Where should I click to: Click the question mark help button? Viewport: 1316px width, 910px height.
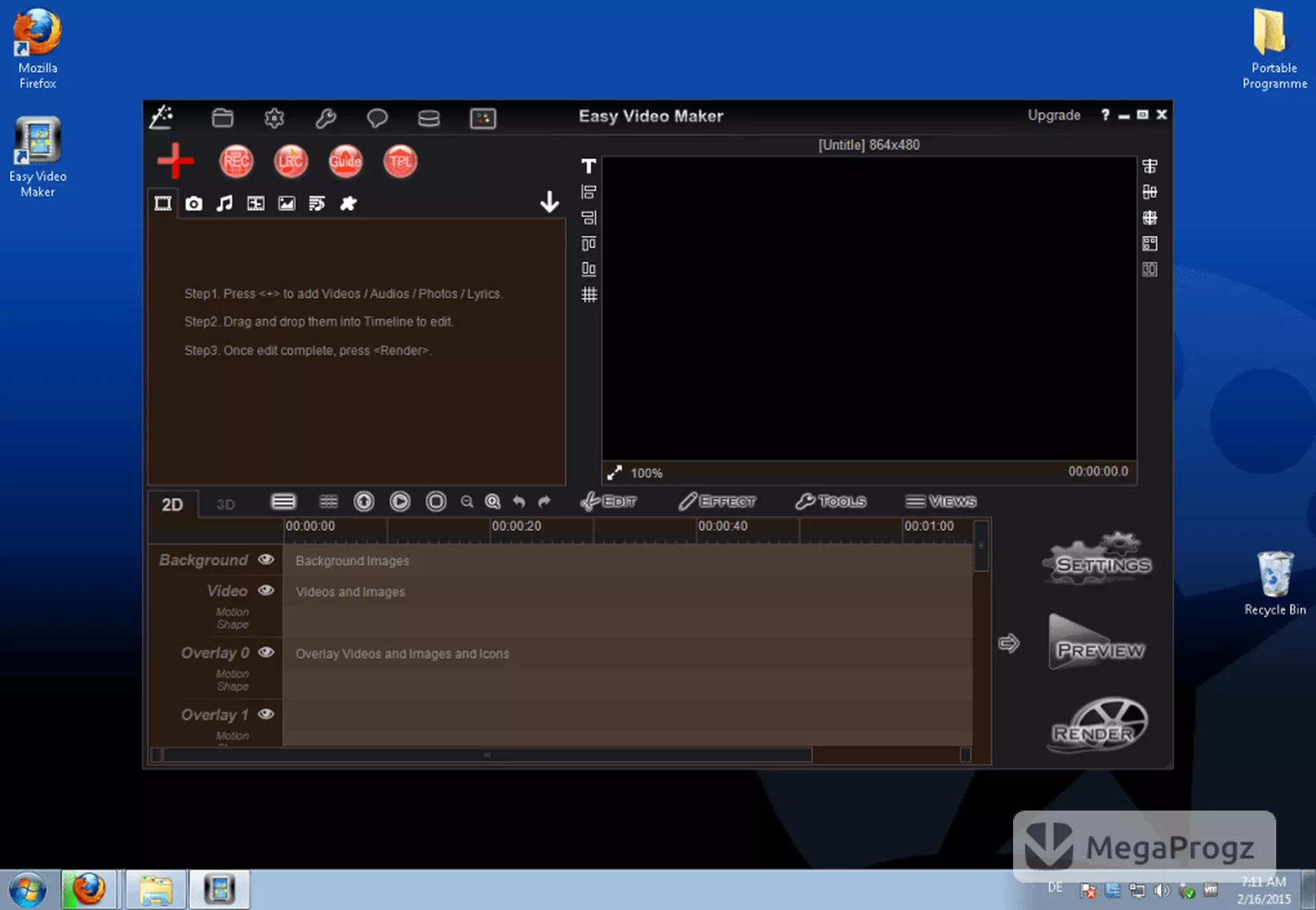(x=1105, y=115)
